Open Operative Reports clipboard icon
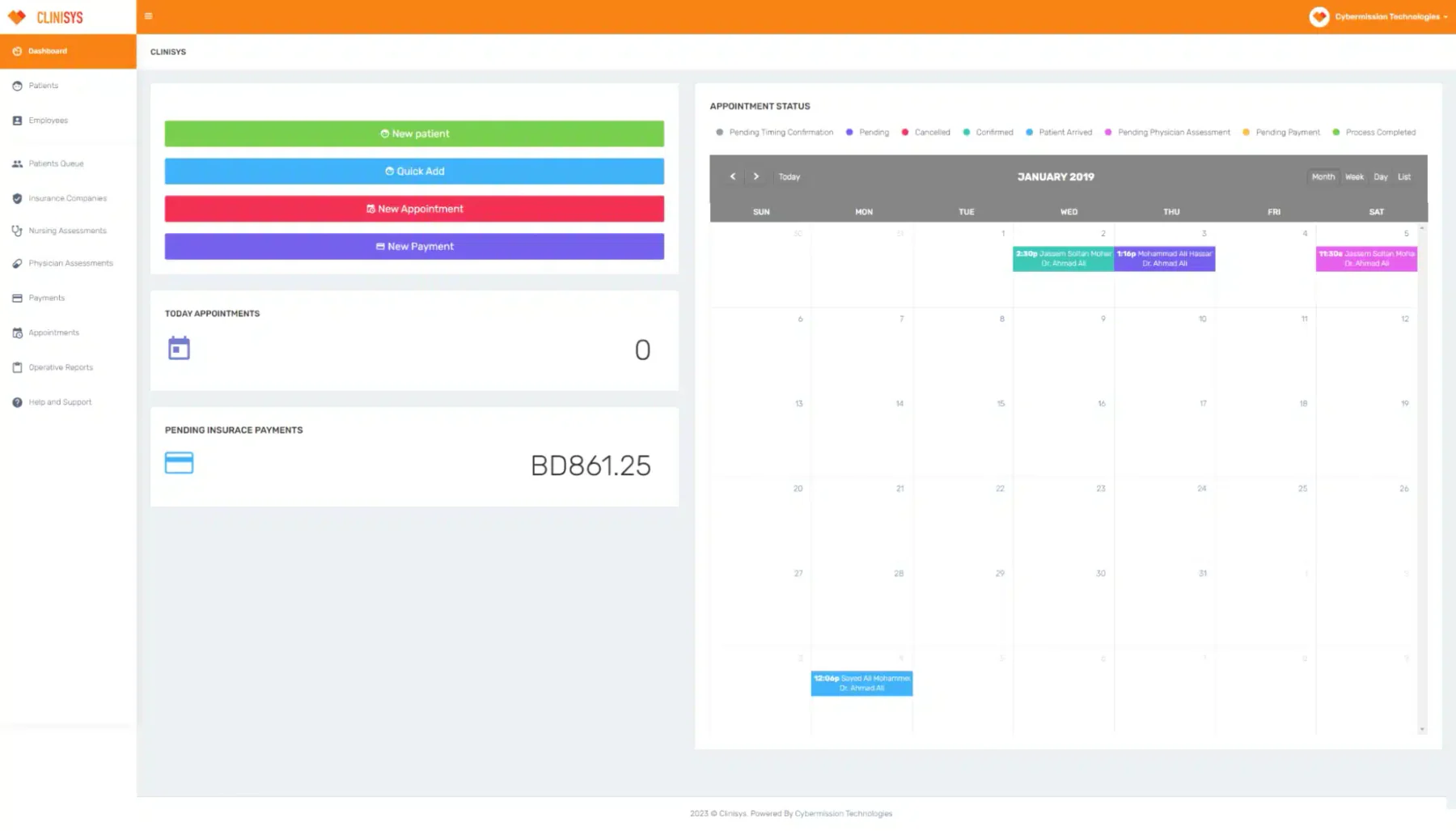Viewport: 1456px width, 831px height. tap(17, 367)
